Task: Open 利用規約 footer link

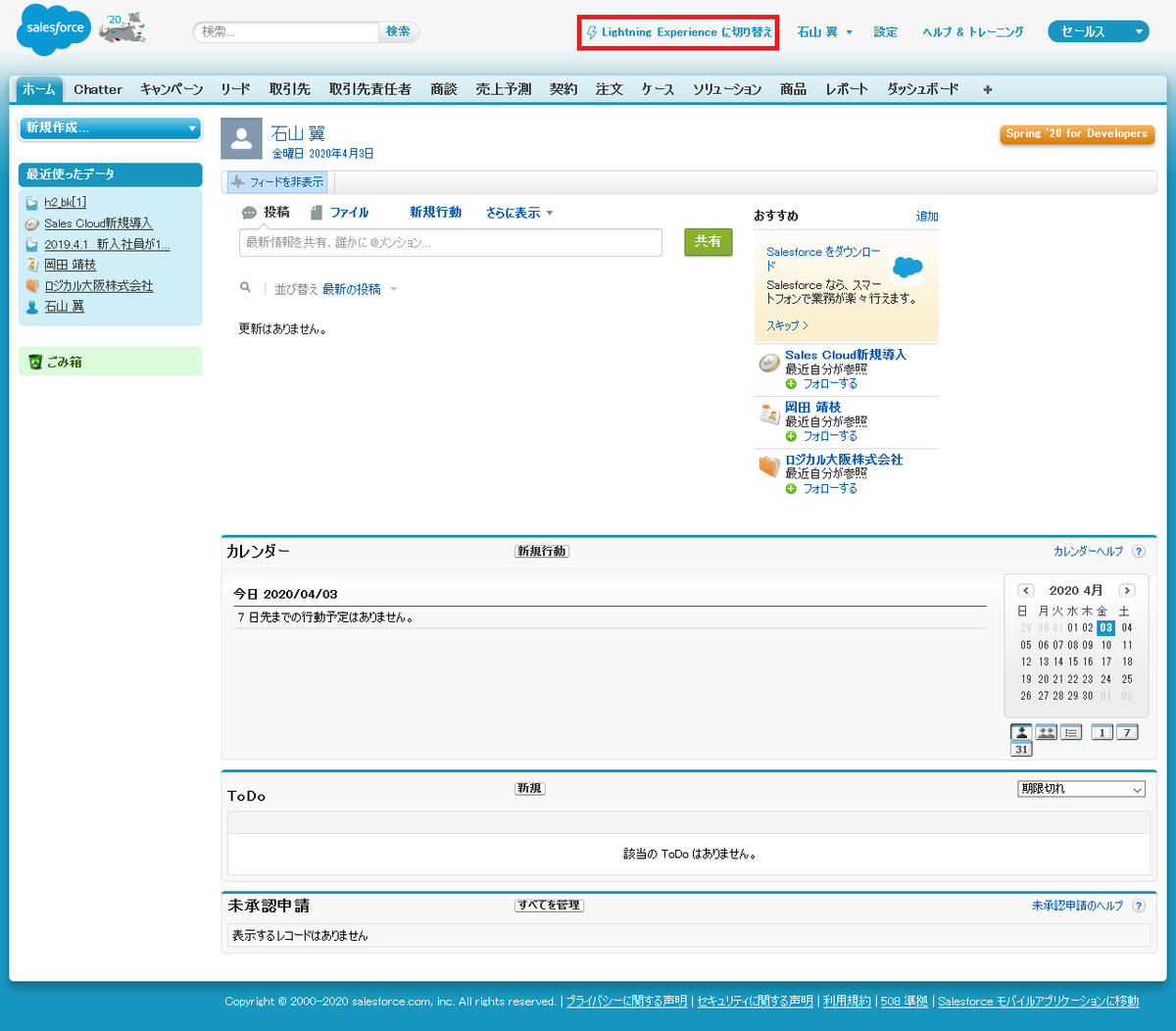Action: click(x=847, y=1002)
